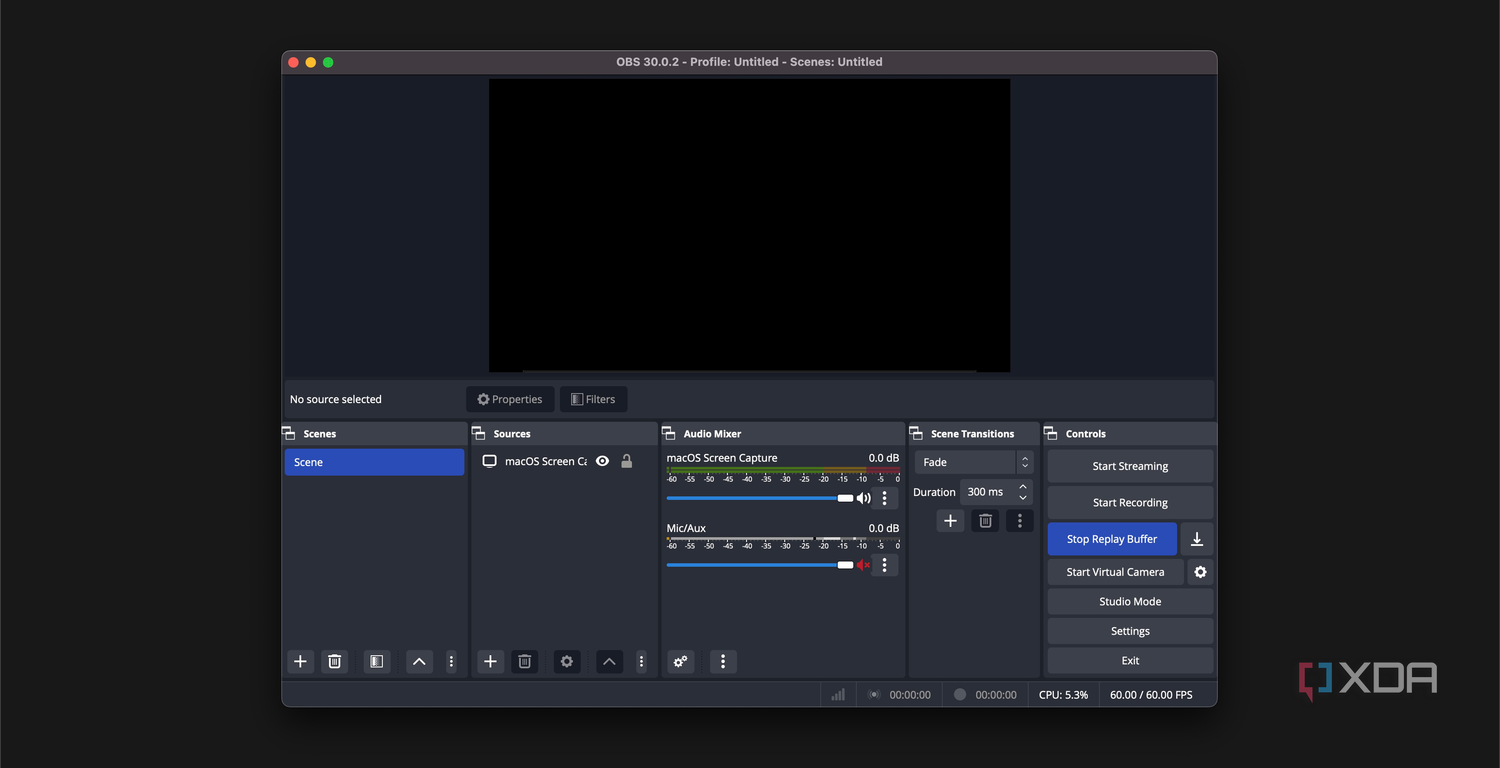The height and width of the screenshot is (768, 1500).
Task: Remove selected scene using trash icon
Action: point(335,661)
